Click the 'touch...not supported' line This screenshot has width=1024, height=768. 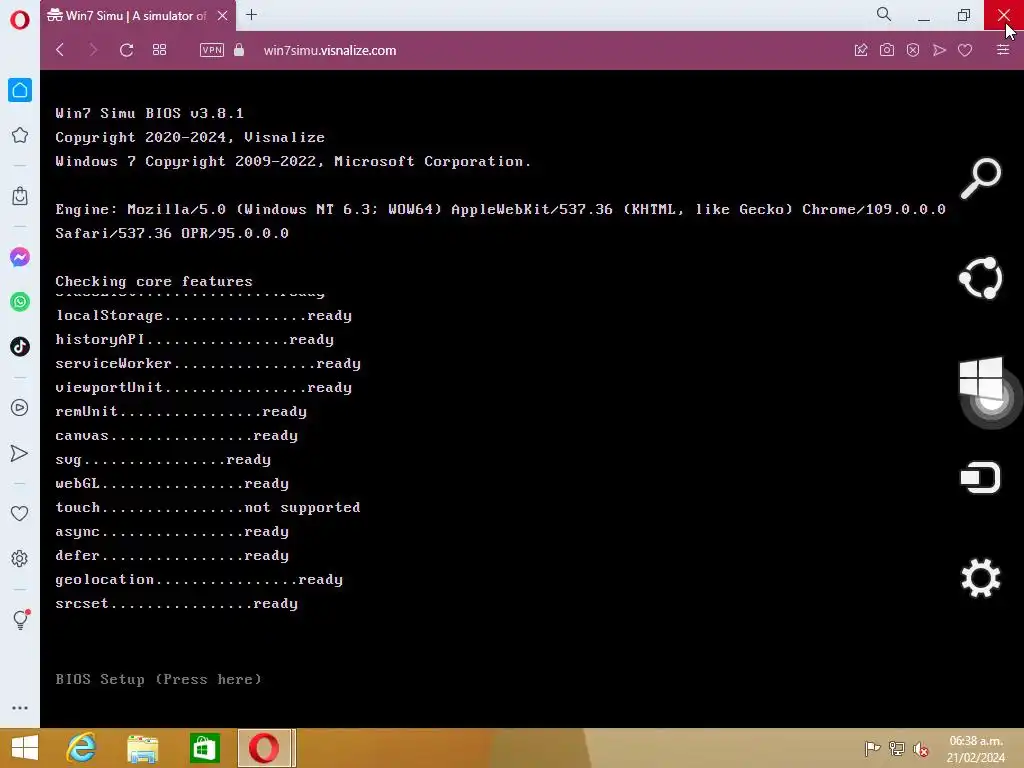(x=208, y=507)
